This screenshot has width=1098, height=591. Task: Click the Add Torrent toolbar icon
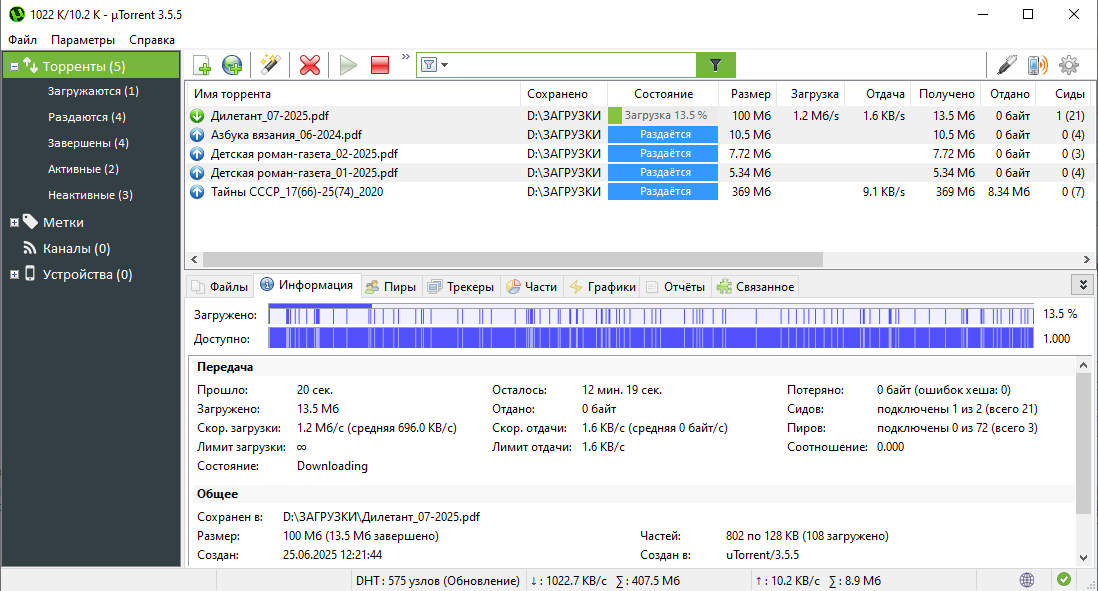click(202, 65)
